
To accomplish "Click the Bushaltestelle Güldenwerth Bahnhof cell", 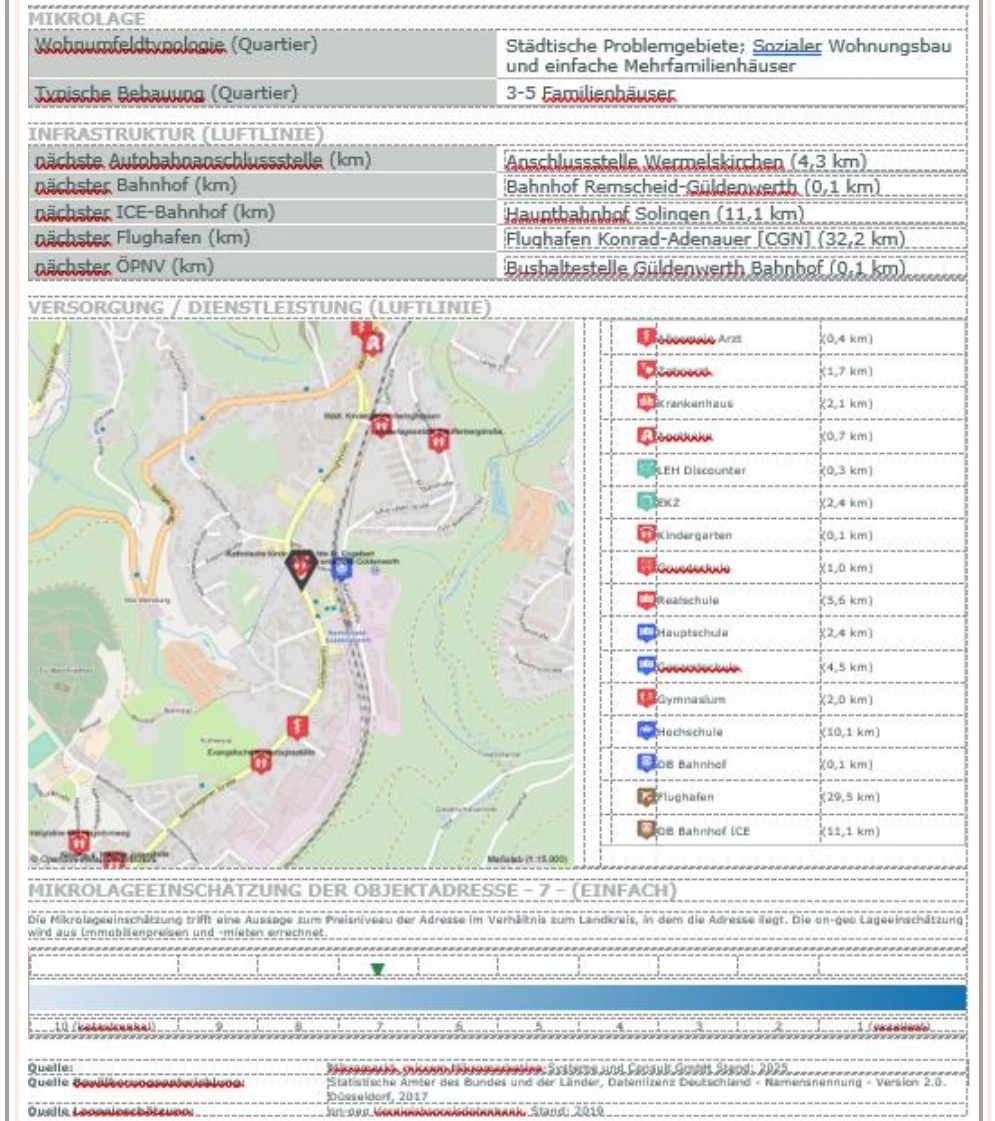I will tap(731, 267).
